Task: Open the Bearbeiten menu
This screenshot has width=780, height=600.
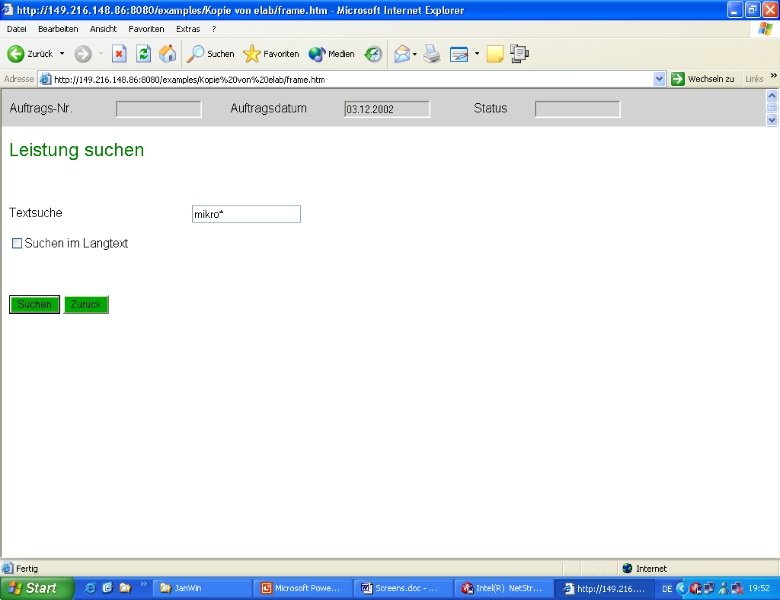Action: point(58,29)
